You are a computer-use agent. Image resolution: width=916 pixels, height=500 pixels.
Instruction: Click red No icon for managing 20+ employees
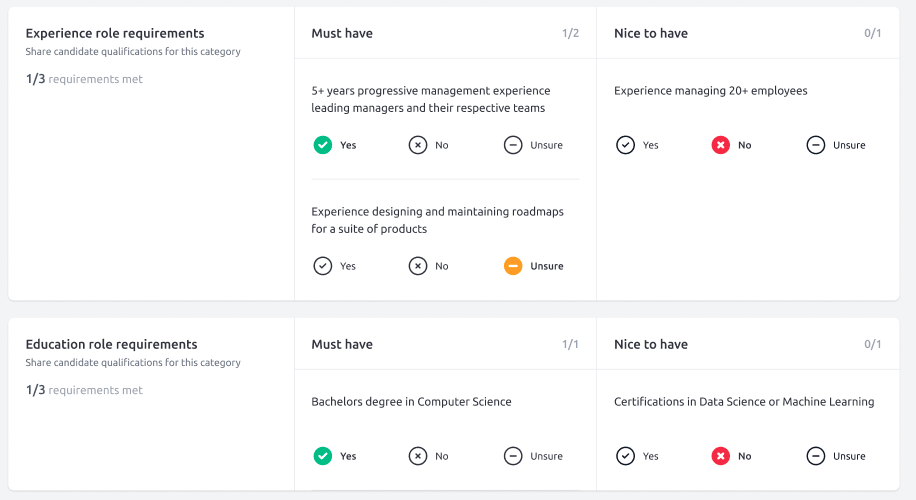(721, 145)
